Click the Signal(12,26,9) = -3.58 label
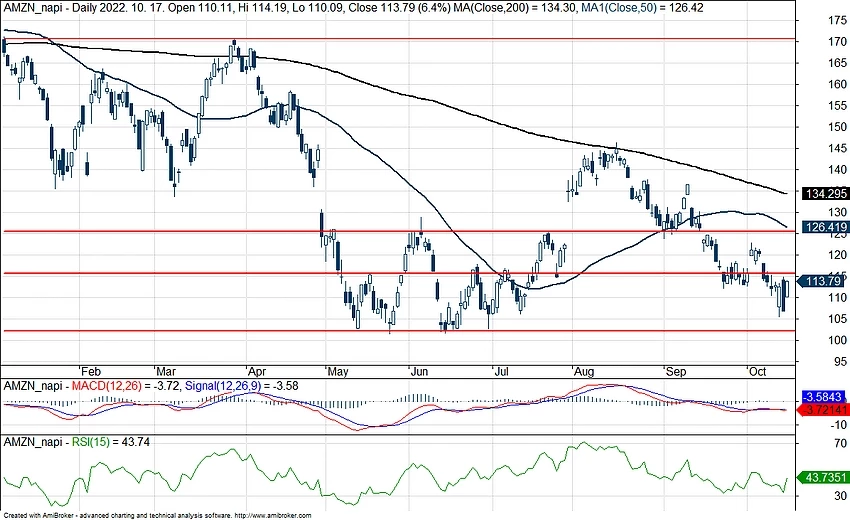 tap(241, 386)
